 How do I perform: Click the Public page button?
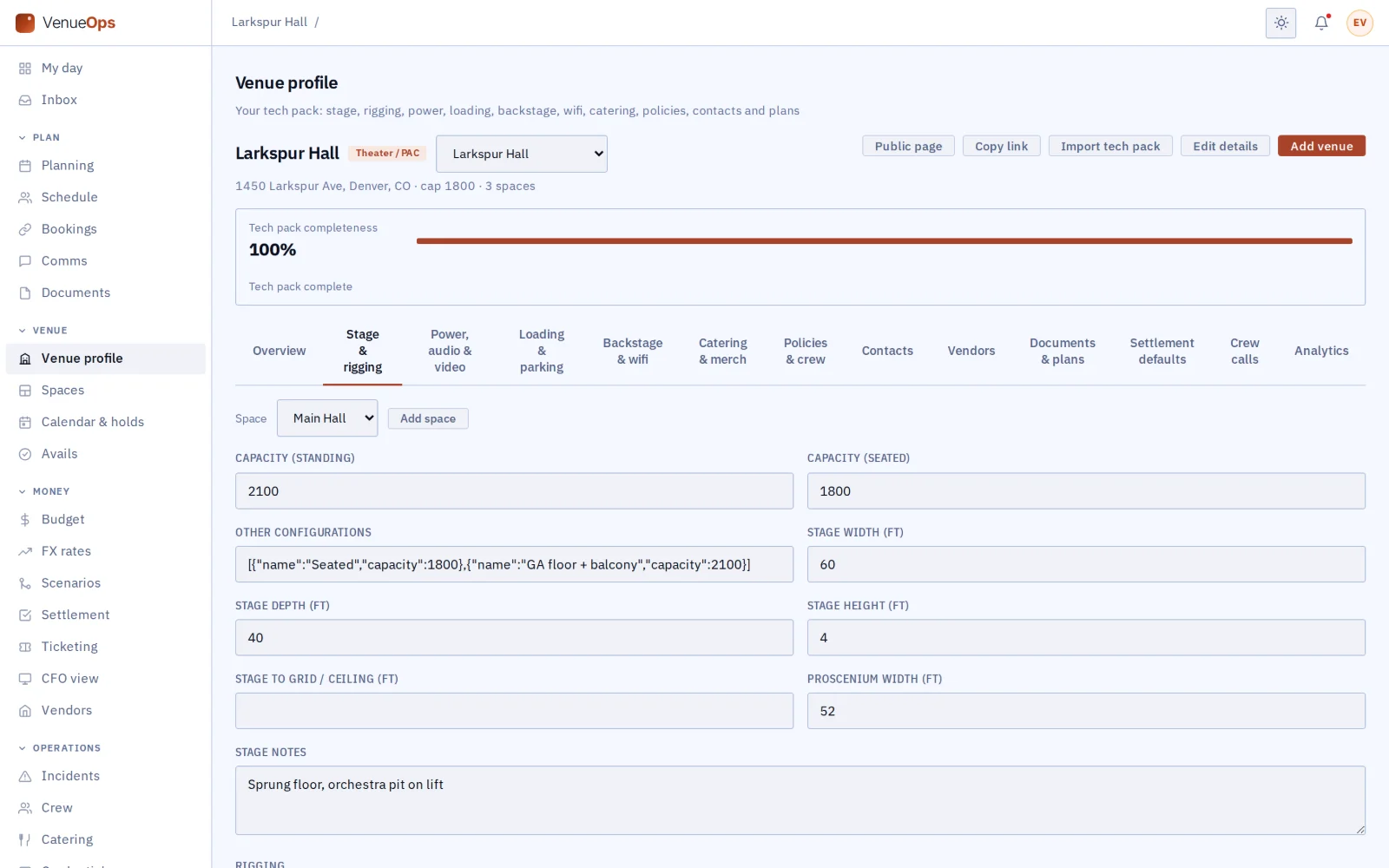pyautogui.click(x=908, y=146)
